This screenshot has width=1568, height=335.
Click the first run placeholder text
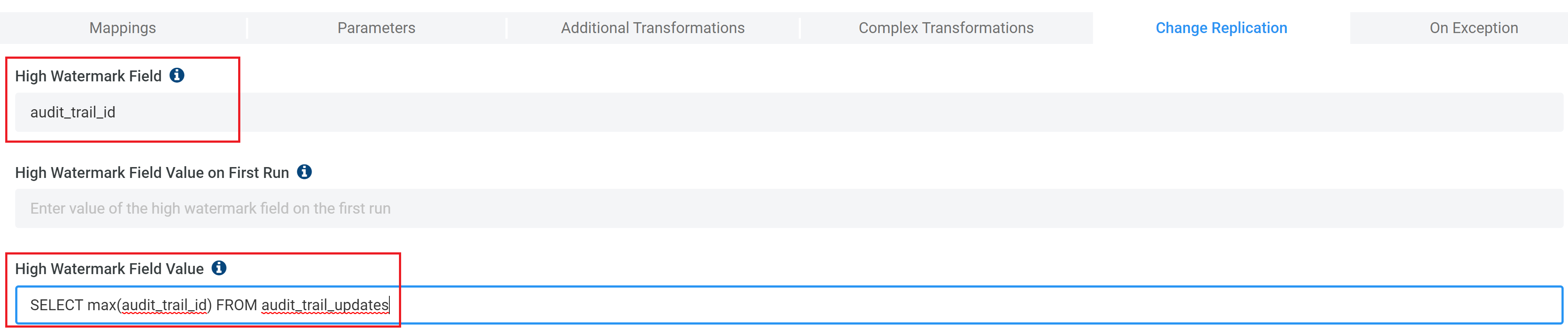[x=211, y=209]
